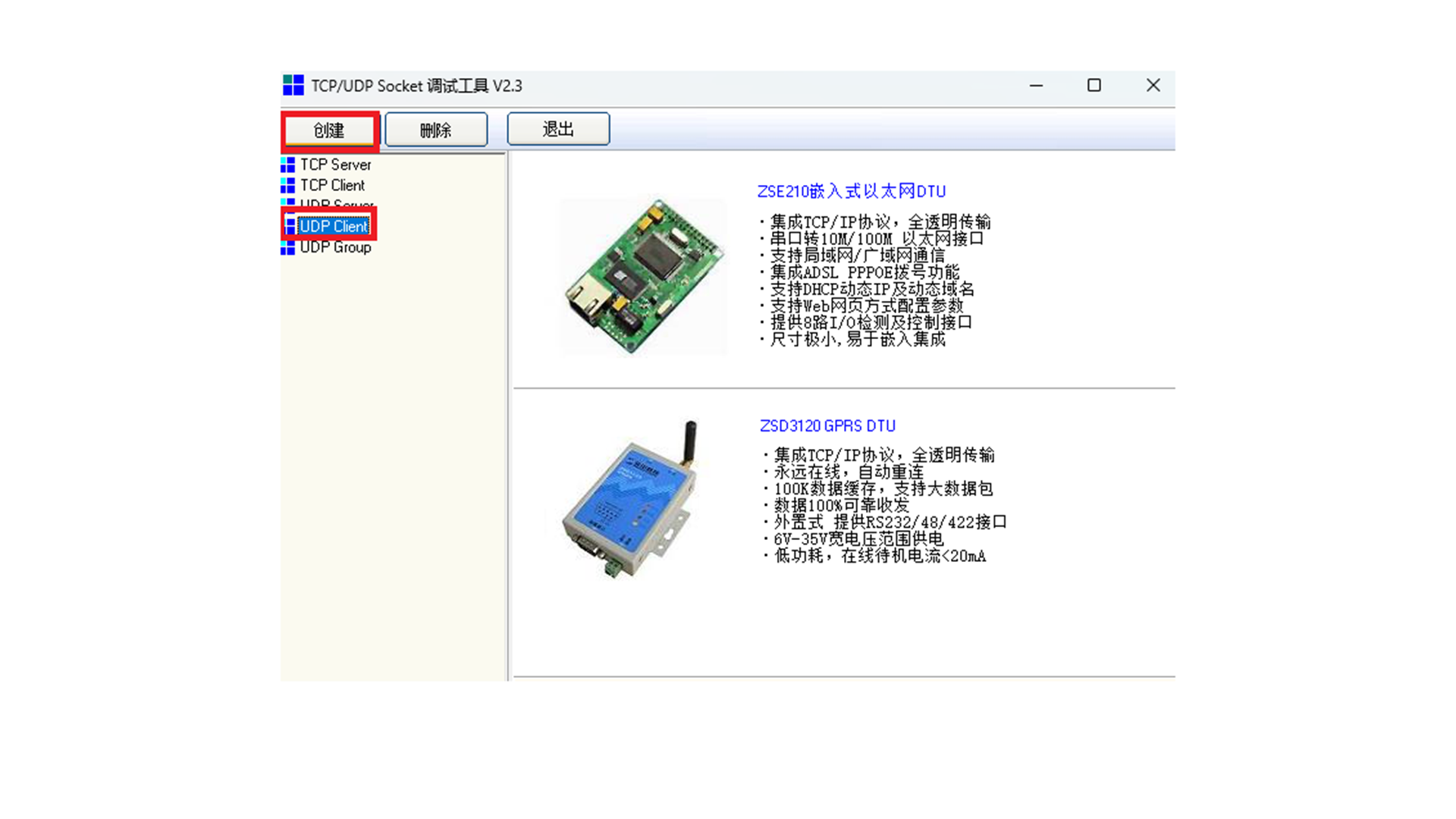Select the UDP Group tree label
This screenshot has height=819, width=1456.
(x=335, y=247)
